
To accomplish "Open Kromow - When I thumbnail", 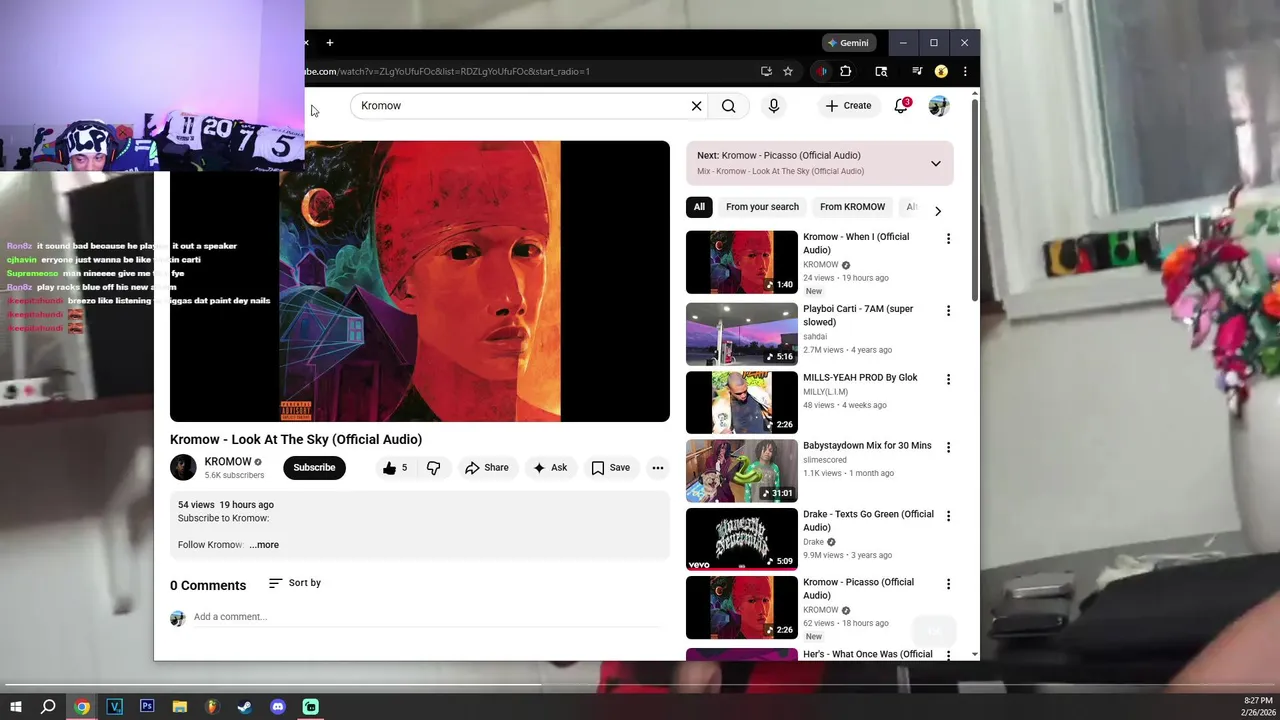I will pos(741,262).
